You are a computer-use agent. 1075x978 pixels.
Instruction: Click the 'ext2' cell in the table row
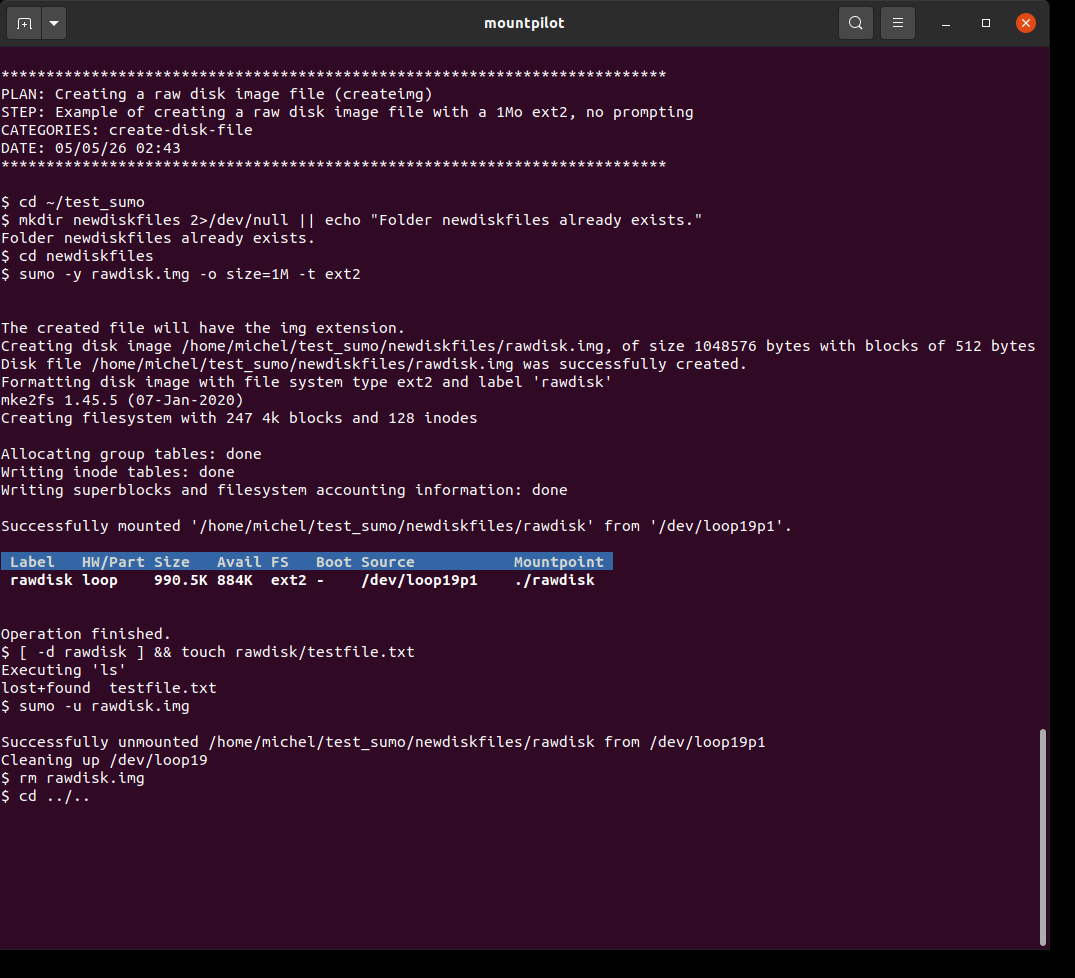pyautogui.click(x=289, y=580)
